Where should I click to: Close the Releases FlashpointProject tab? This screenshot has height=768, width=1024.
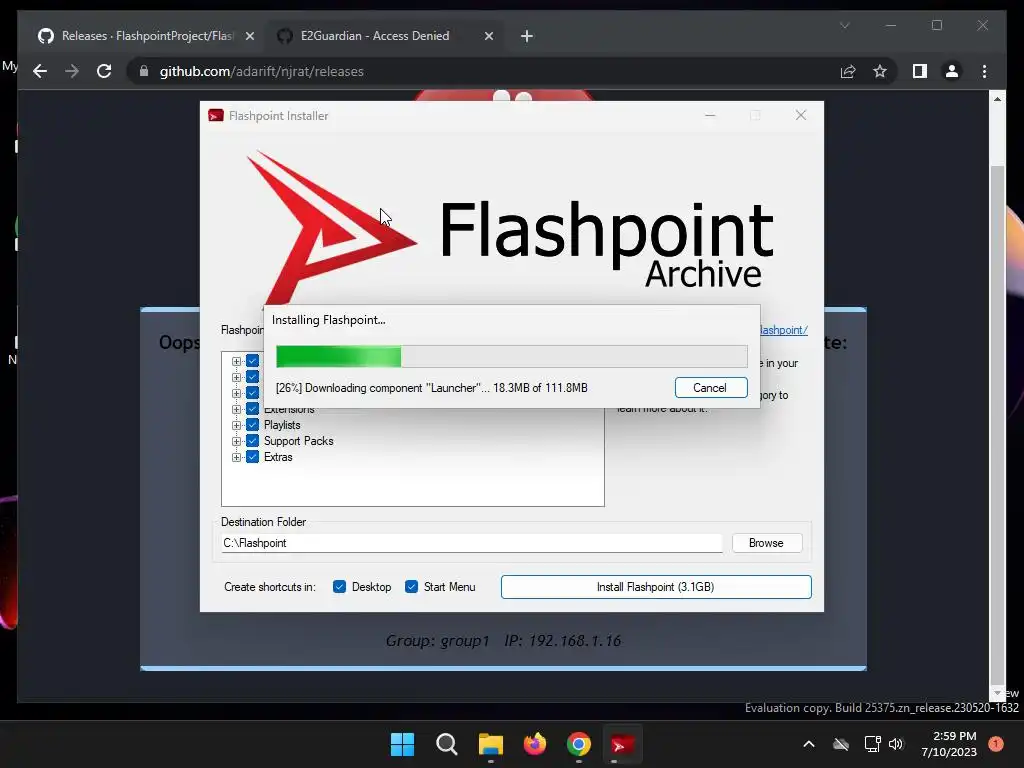coord(249,37)
